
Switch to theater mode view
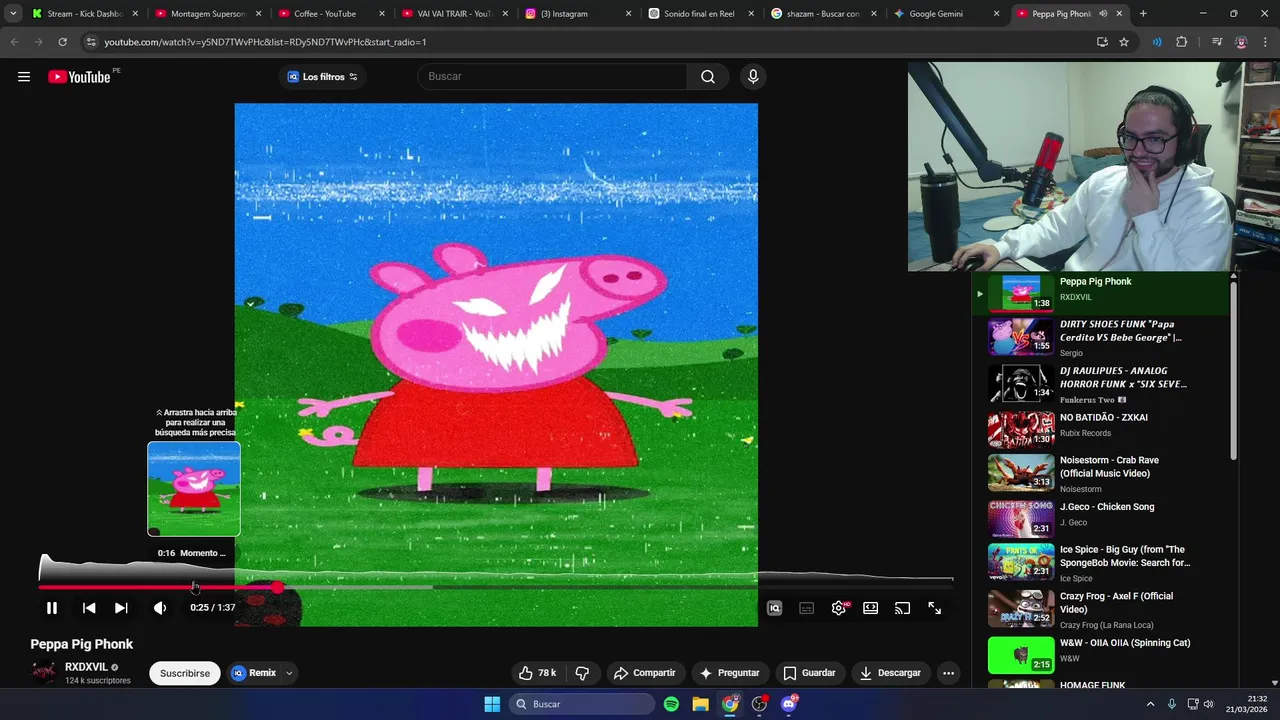pyautogui.click(x=871, y=608)
